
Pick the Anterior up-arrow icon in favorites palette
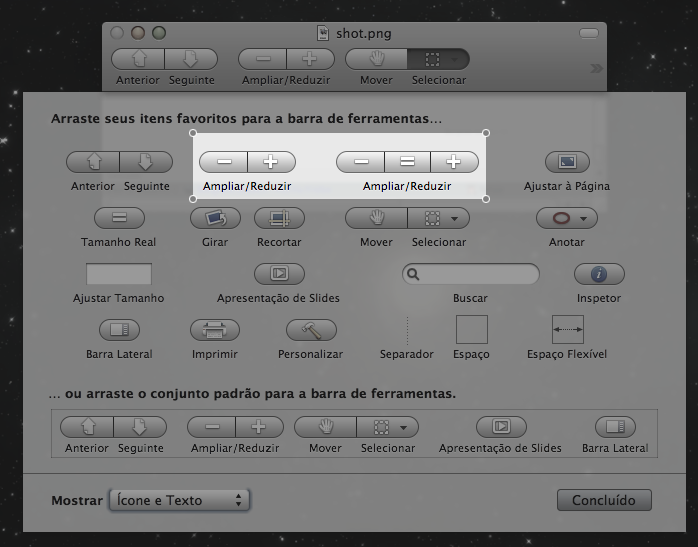pyautogui.click(x=93, y=162)
